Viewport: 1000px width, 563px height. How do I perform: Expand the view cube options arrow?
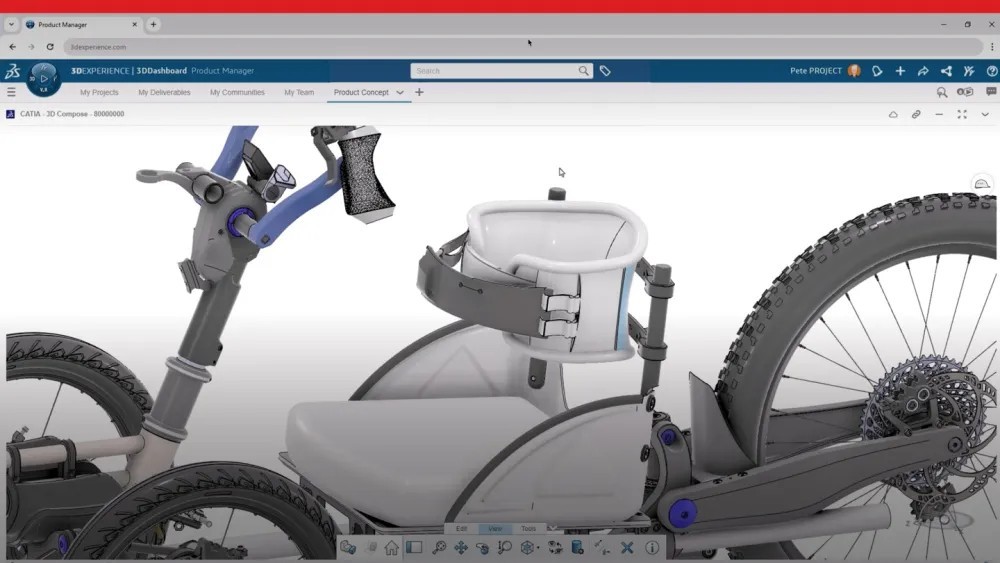pyautogui.click(x=537, y=548)
